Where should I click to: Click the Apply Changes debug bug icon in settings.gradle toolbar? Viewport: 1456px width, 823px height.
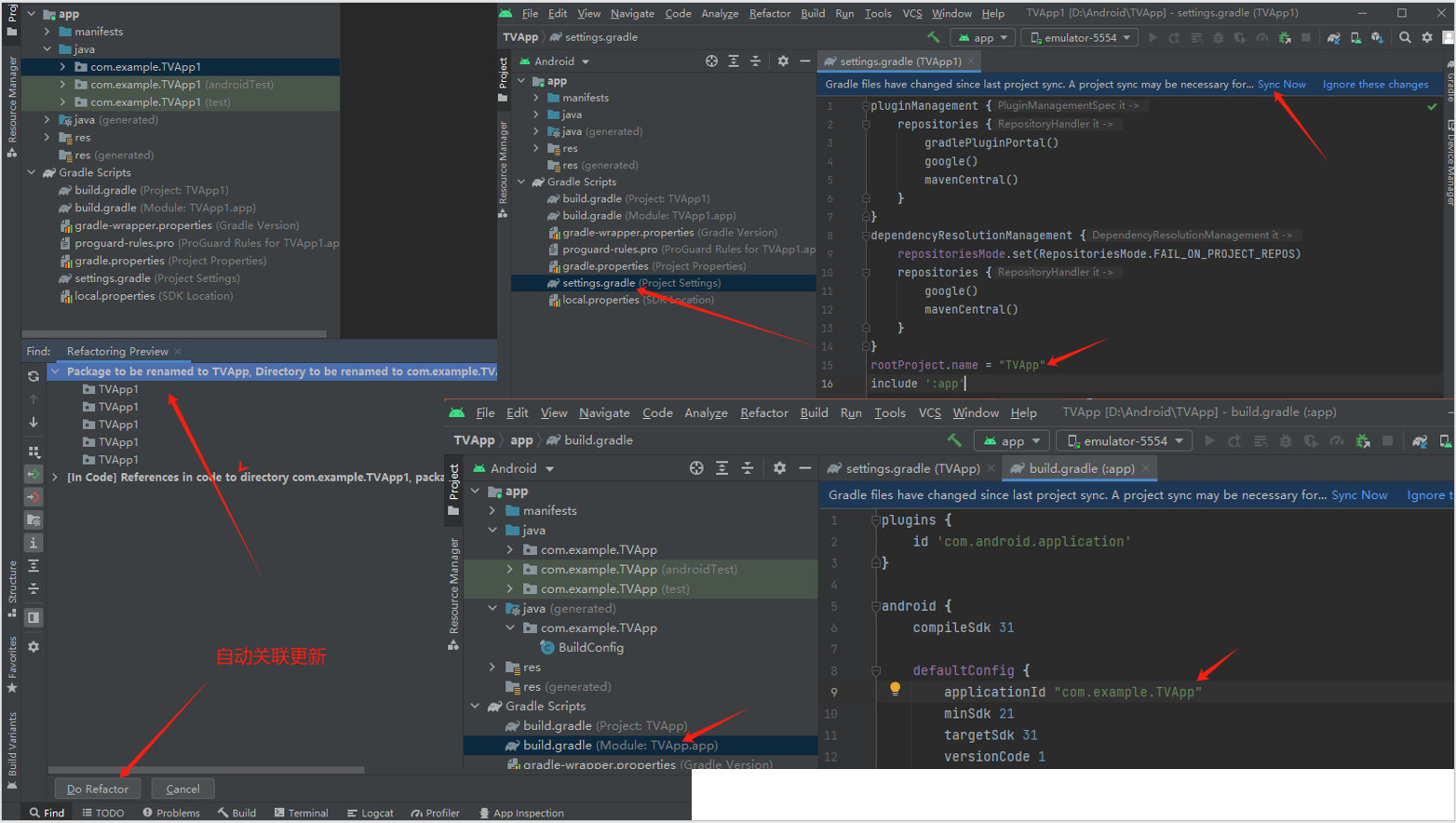click(x=1284, y=37)
